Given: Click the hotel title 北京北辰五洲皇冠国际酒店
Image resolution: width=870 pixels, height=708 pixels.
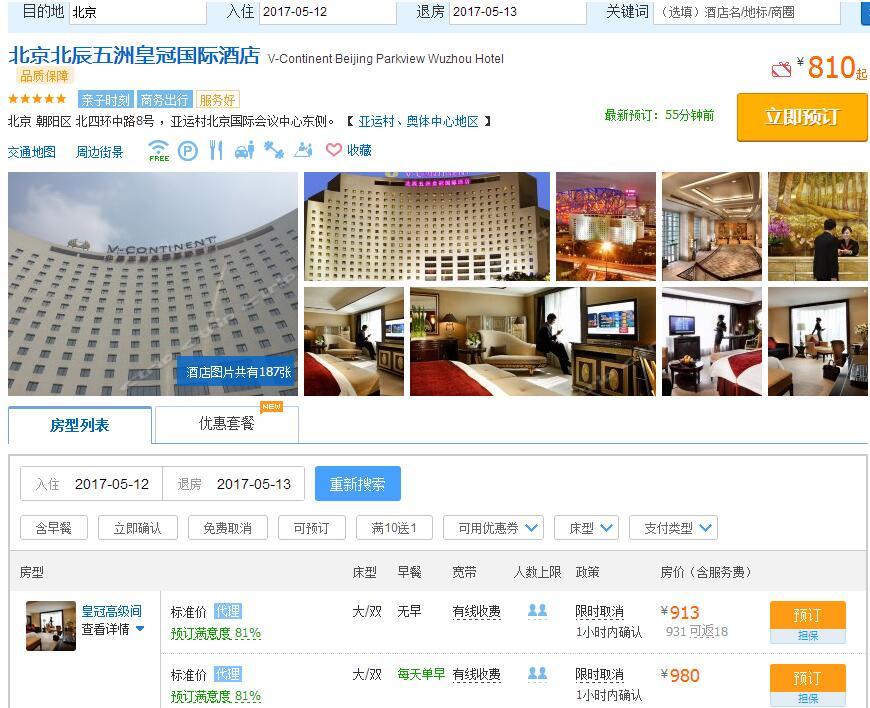Looking at the screenshot, I should pos(134,55).
